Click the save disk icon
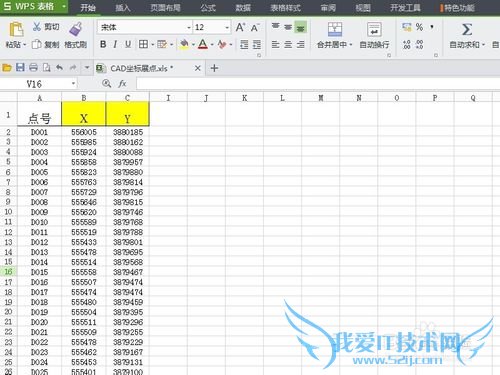The height and width of the screenshot is (375, 500). pos(20,68)
